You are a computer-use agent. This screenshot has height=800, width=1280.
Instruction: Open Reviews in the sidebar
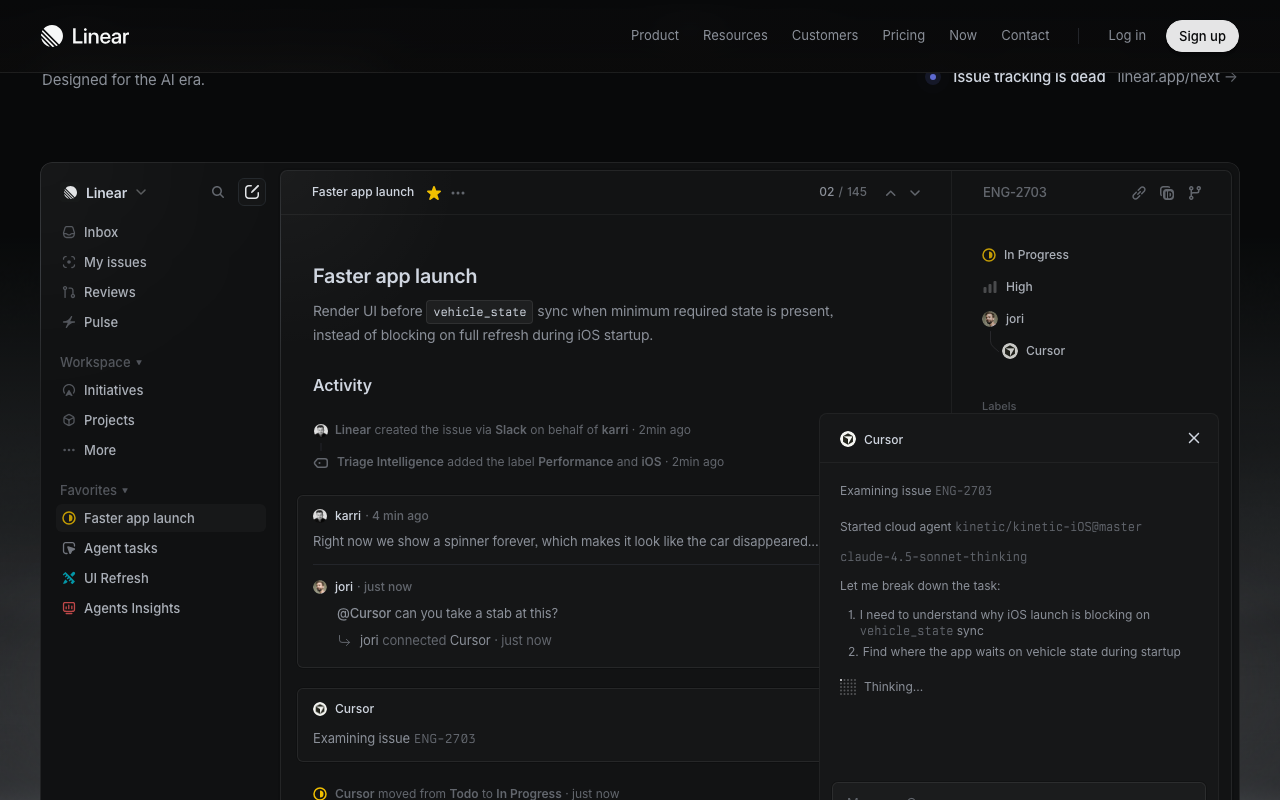(x=160, y=292)
